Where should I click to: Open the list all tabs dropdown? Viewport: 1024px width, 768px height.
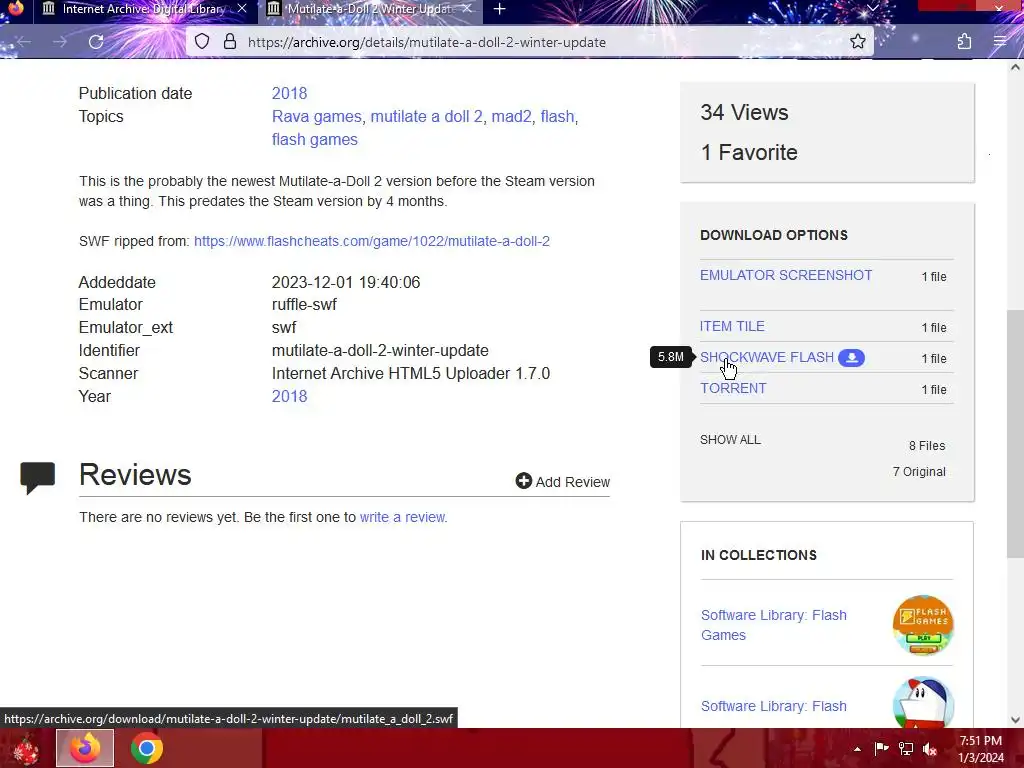click(x=872, y=8)
